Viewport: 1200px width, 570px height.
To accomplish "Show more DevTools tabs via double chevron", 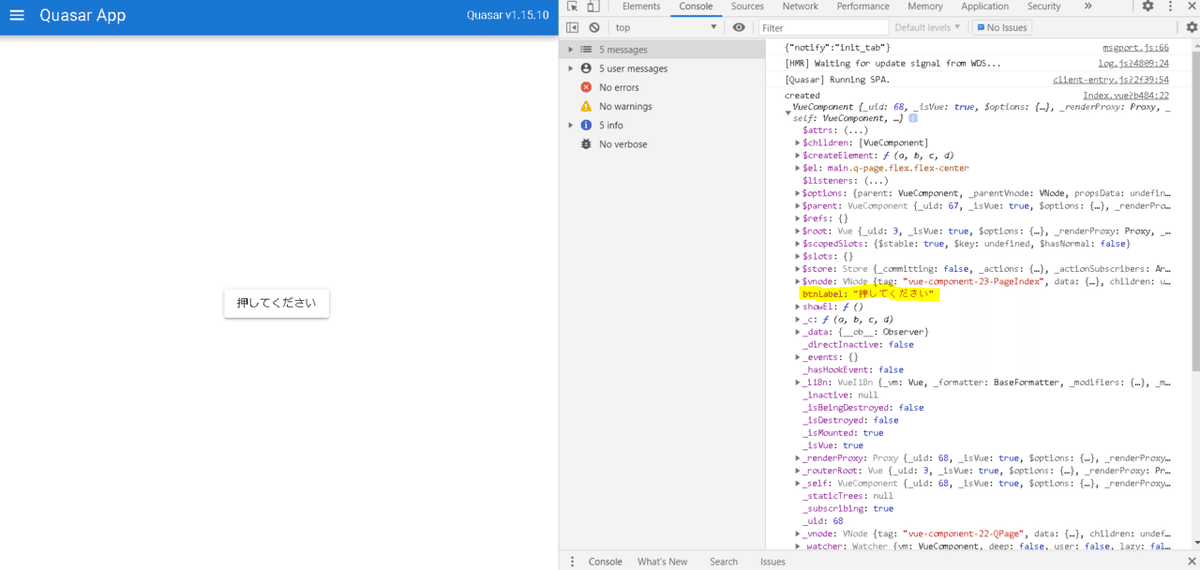I will coord(1088,6).
